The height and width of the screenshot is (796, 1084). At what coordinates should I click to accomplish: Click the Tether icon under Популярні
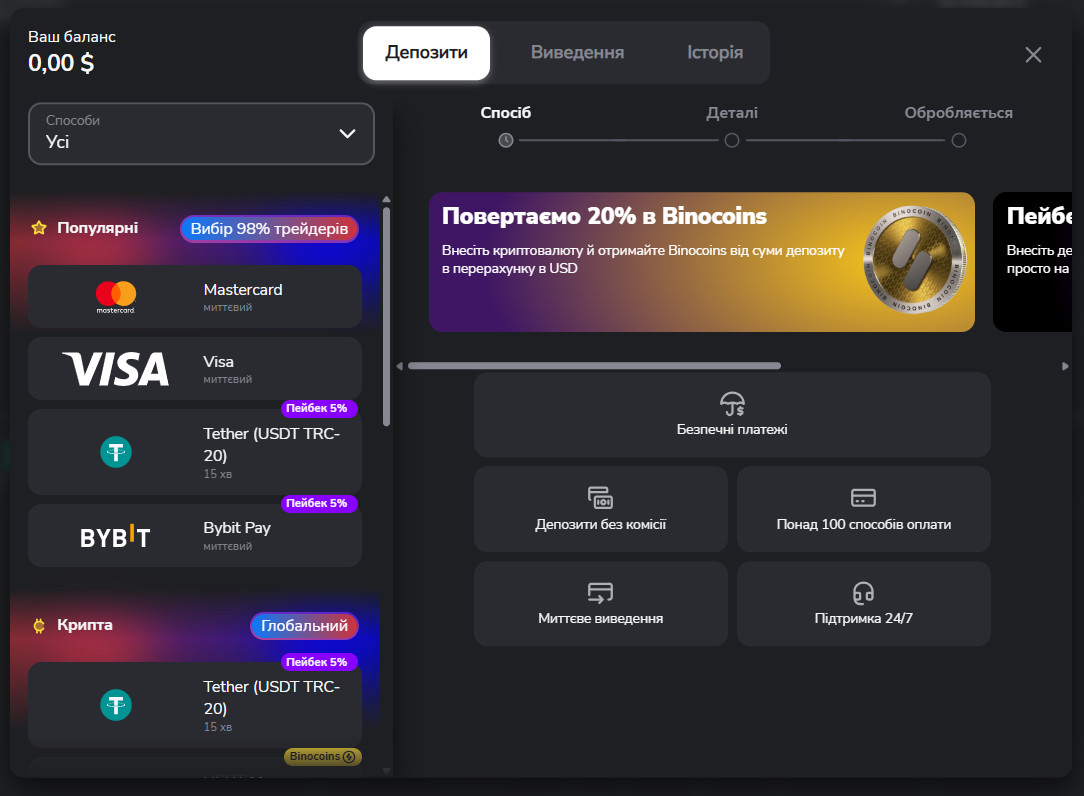pyautogui.click(x=116, y=453)
